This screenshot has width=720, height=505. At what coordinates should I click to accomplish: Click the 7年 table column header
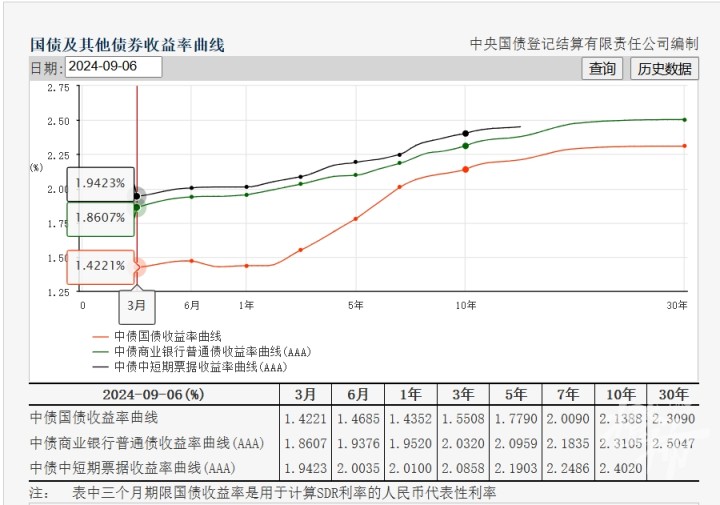click(568, 394)
